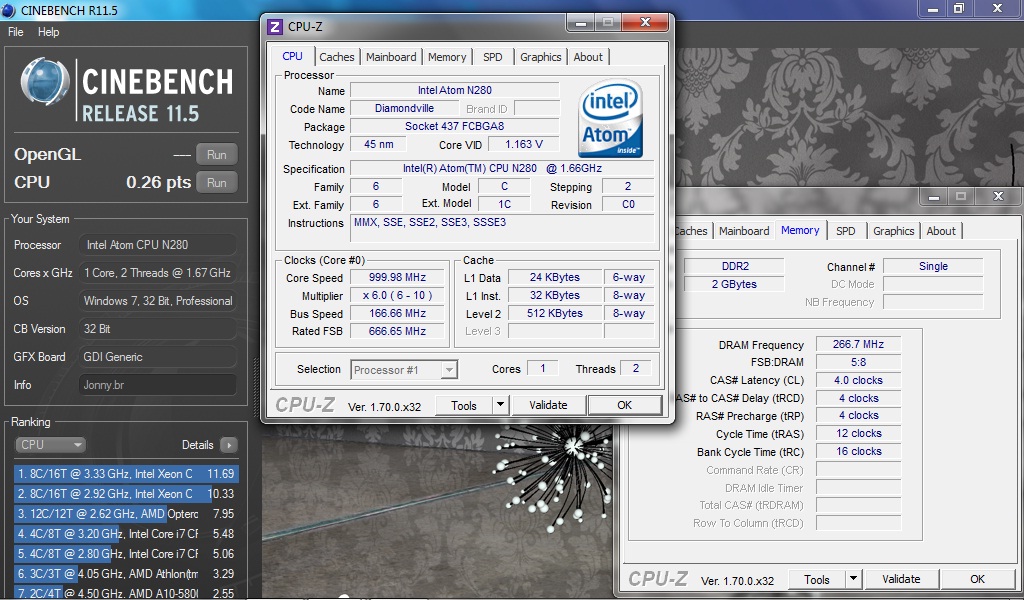1024x600 pixels.
Task: Select ranking entry 12C/12T AMD Opteron
Action: 125,514
